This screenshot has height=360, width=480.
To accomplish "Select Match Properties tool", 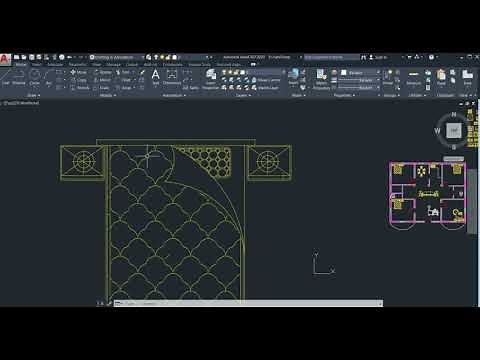I will click(321, 79).
